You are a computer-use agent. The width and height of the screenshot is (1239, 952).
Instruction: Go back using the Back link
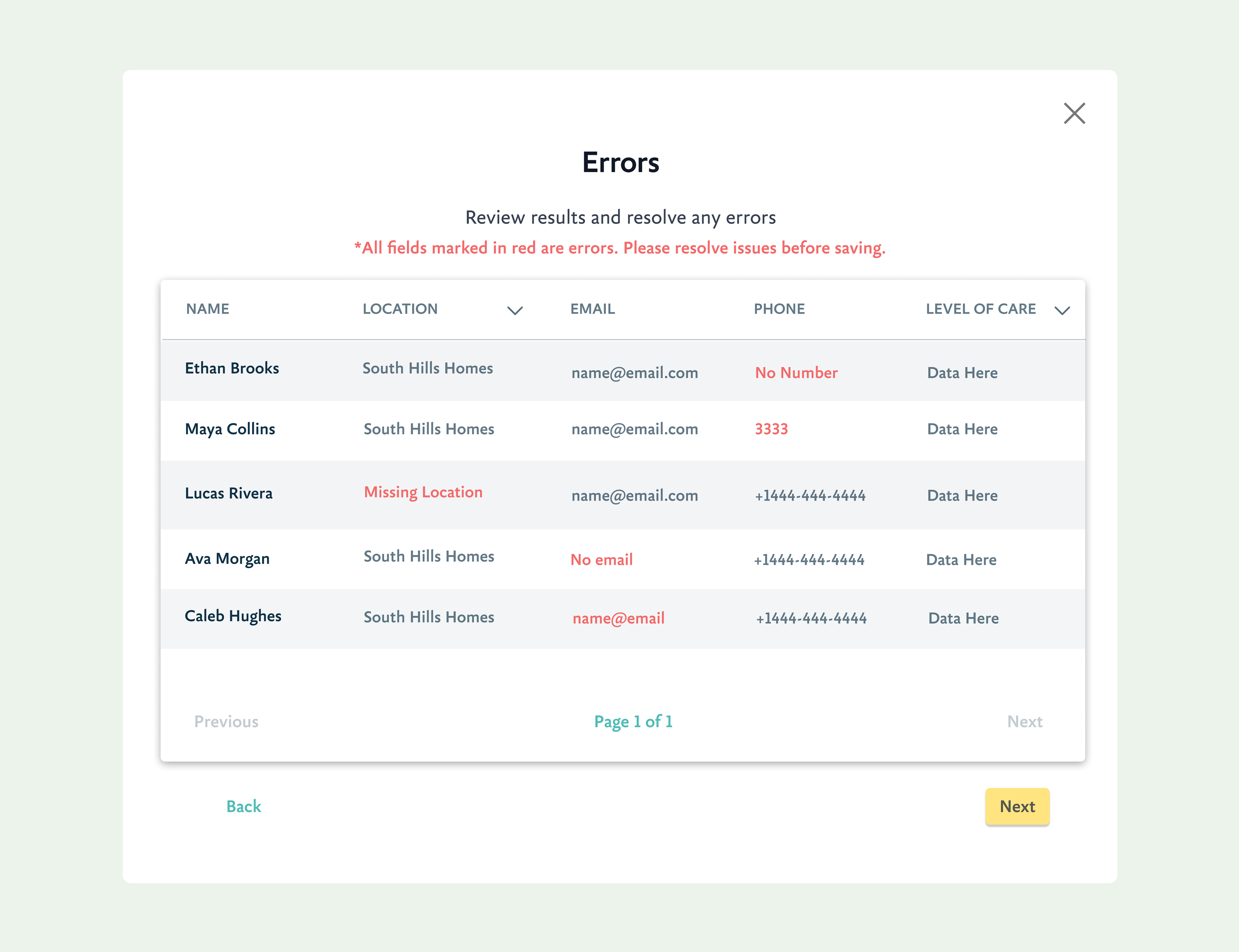click(x=243, y=806)
